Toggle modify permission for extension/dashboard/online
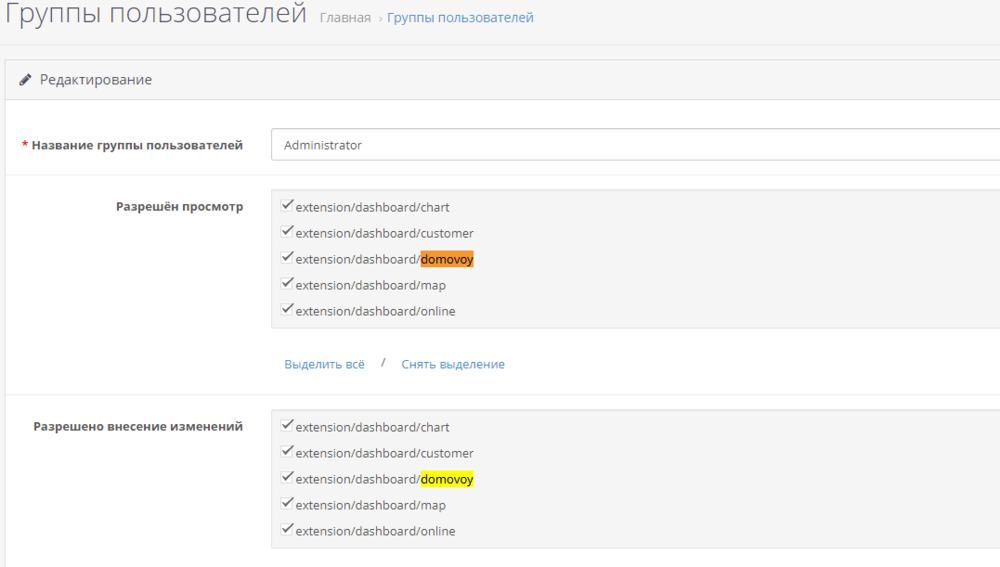This screenshot has height=567, width=1000. (x=288, y=530)
